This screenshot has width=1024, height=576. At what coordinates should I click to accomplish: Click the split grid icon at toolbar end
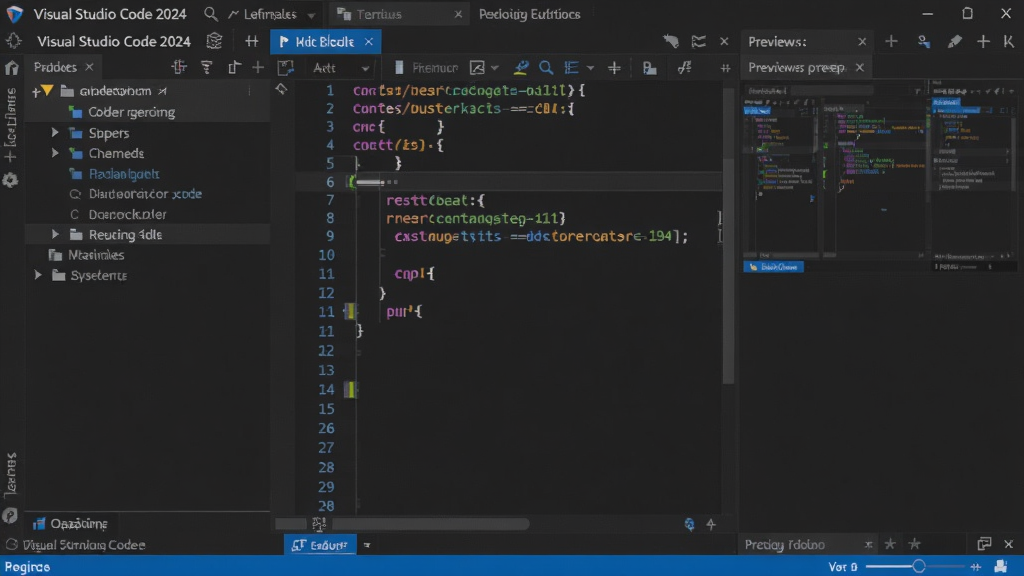coord(725,68)
